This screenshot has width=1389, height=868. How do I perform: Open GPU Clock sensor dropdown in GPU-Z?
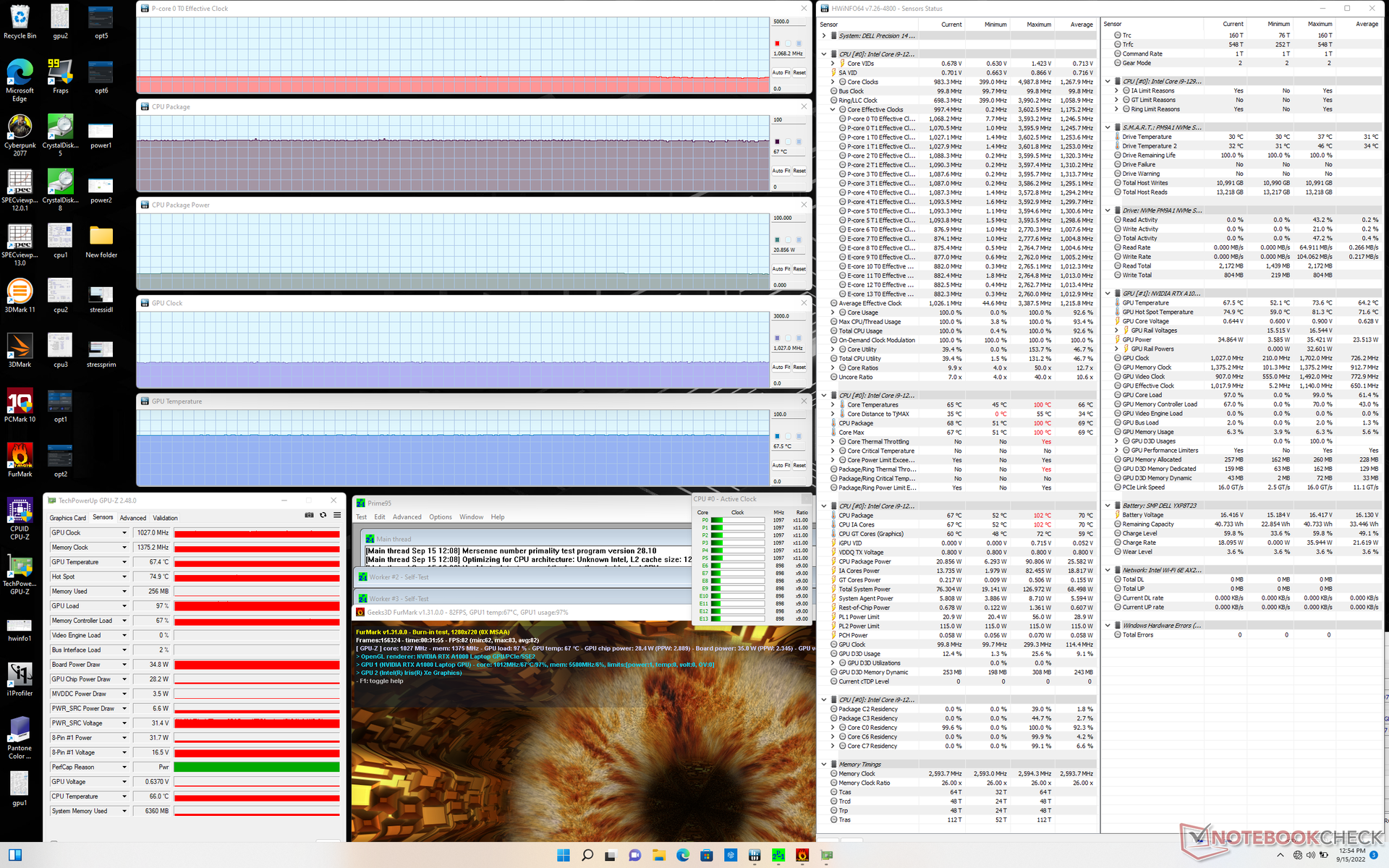click(x=124, y=533)
